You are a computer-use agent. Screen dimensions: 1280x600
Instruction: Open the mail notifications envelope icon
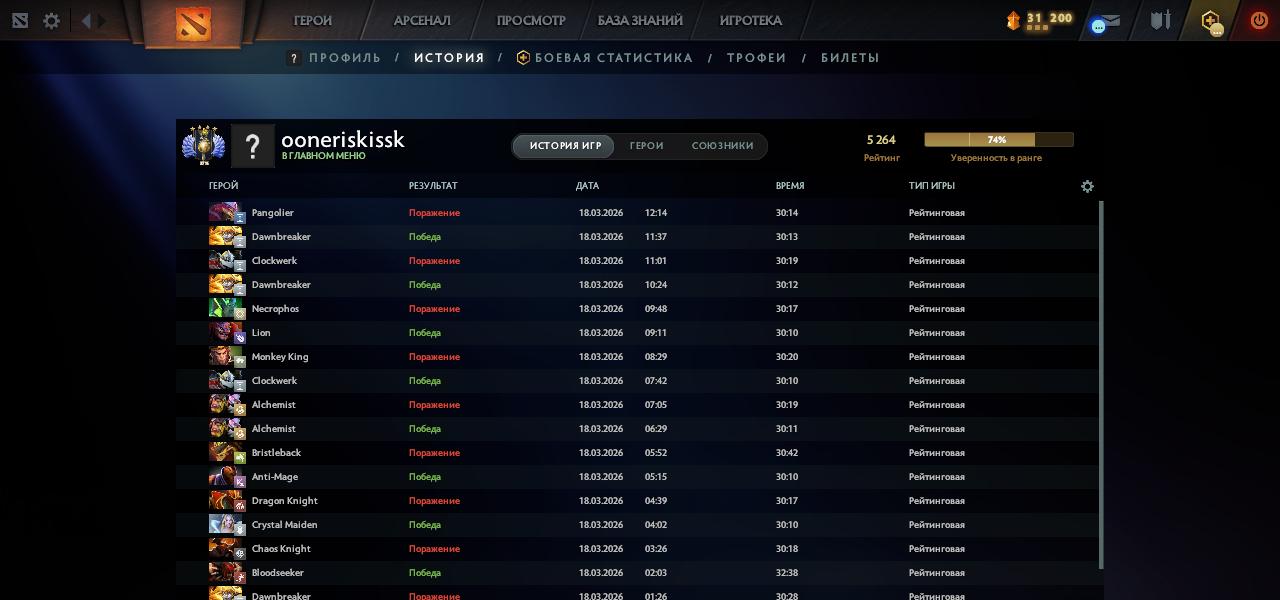[x=1106, y=21]
